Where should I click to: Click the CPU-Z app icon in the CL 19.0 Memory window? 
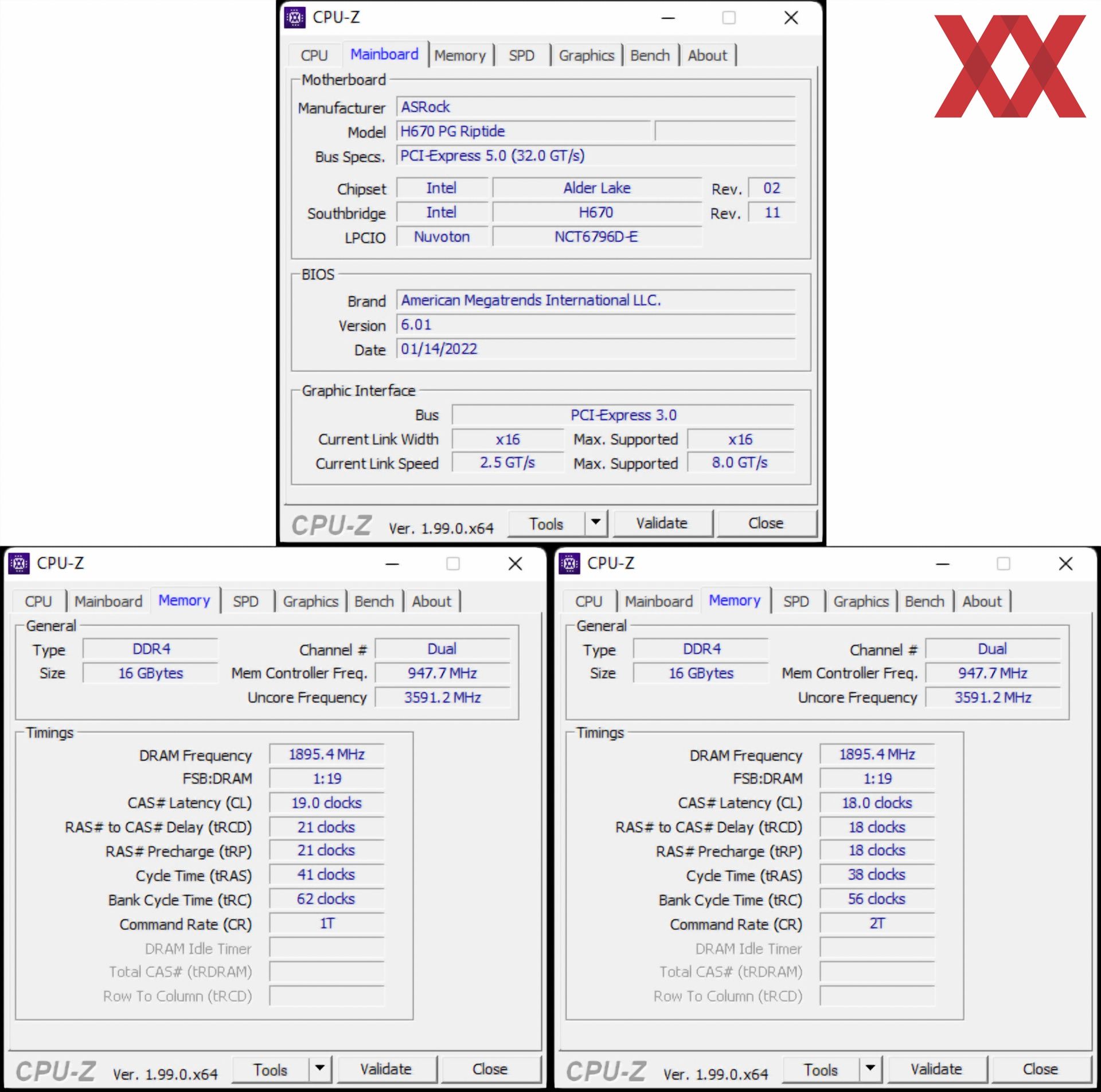[19, 563]
